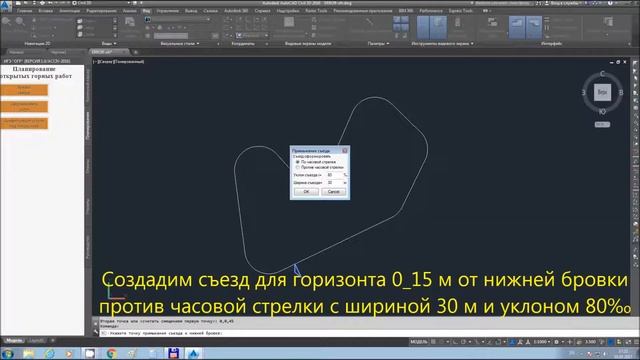Screen dimensions: 640x360
Task: Open the AutoCAD application menu logo button
Action: (x=6, y=5)
